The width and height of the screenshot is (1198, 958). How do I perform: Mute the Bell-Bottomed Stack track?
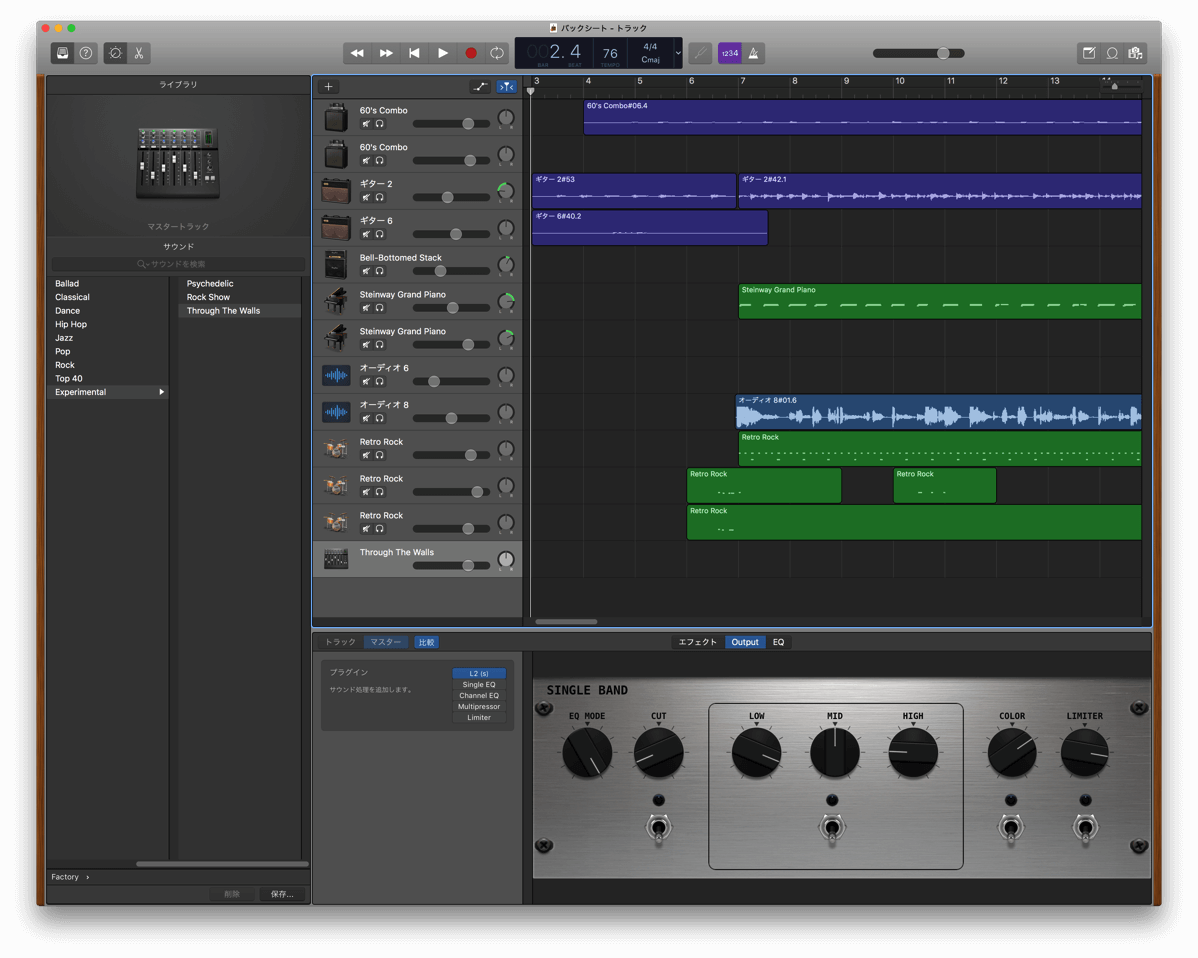point(366,271)
